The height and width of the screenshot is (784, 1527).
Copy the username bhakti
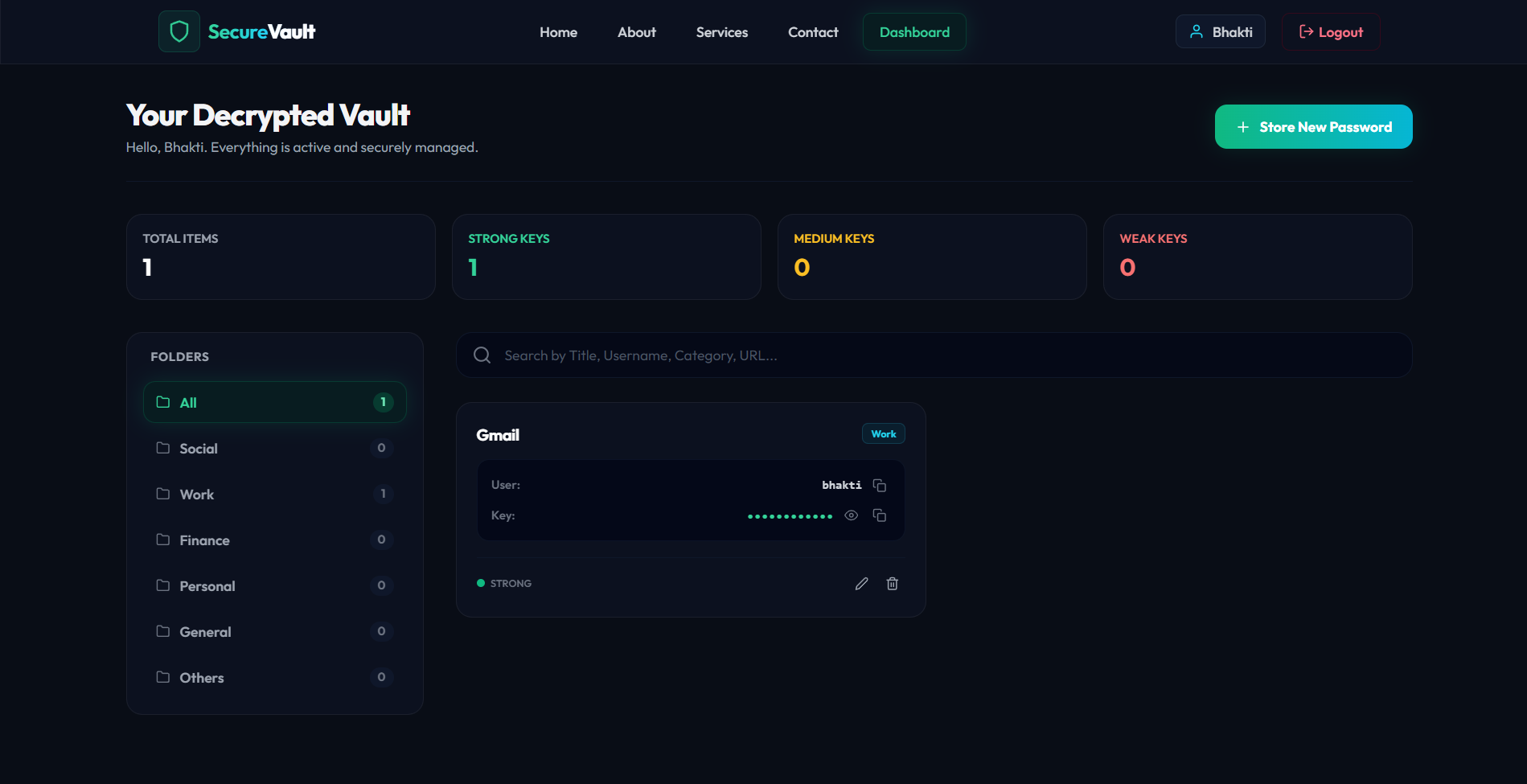880,486
